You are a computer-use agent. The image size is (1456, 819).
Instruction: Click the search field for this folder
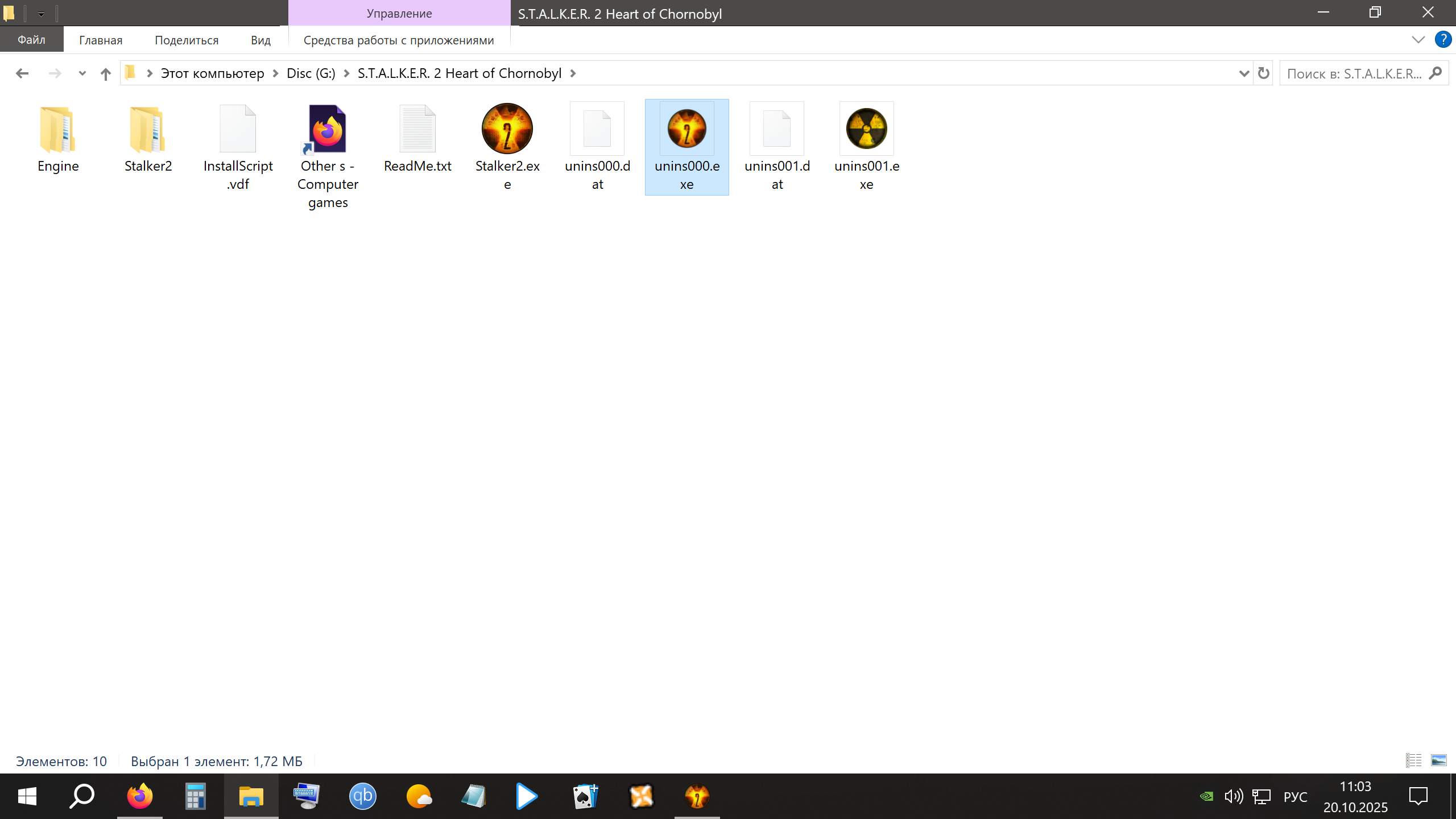pos(1354,73)
